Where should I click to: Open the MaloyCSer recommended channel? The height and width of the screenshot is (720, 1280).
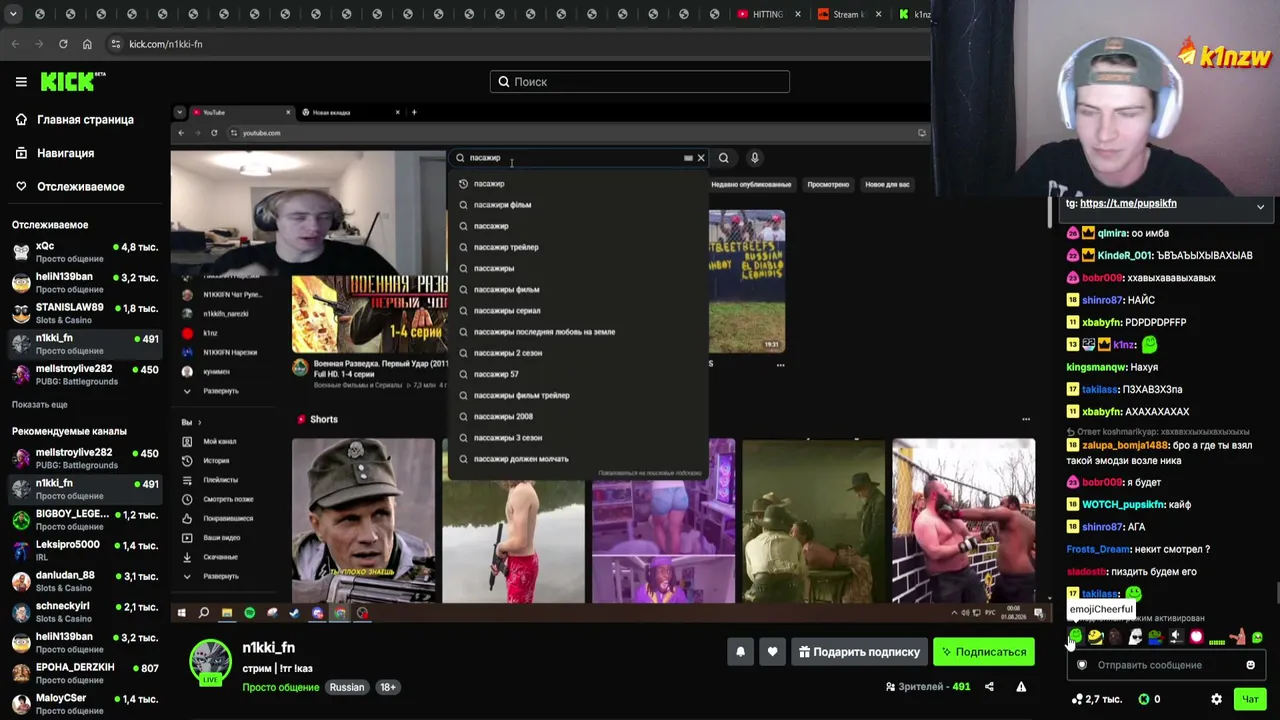pos(85,704)
